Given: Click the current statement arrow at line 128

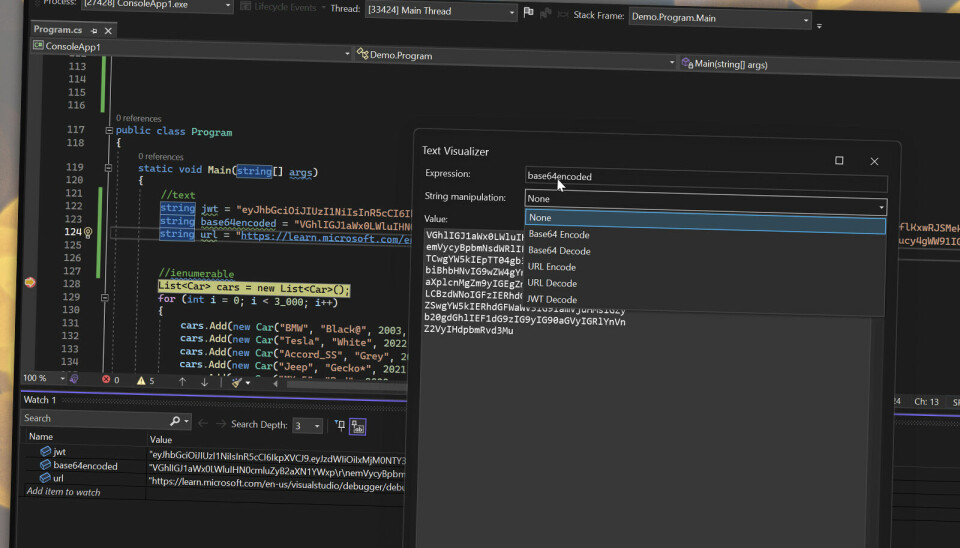Looking at the screenshot, I should point(29,282).
